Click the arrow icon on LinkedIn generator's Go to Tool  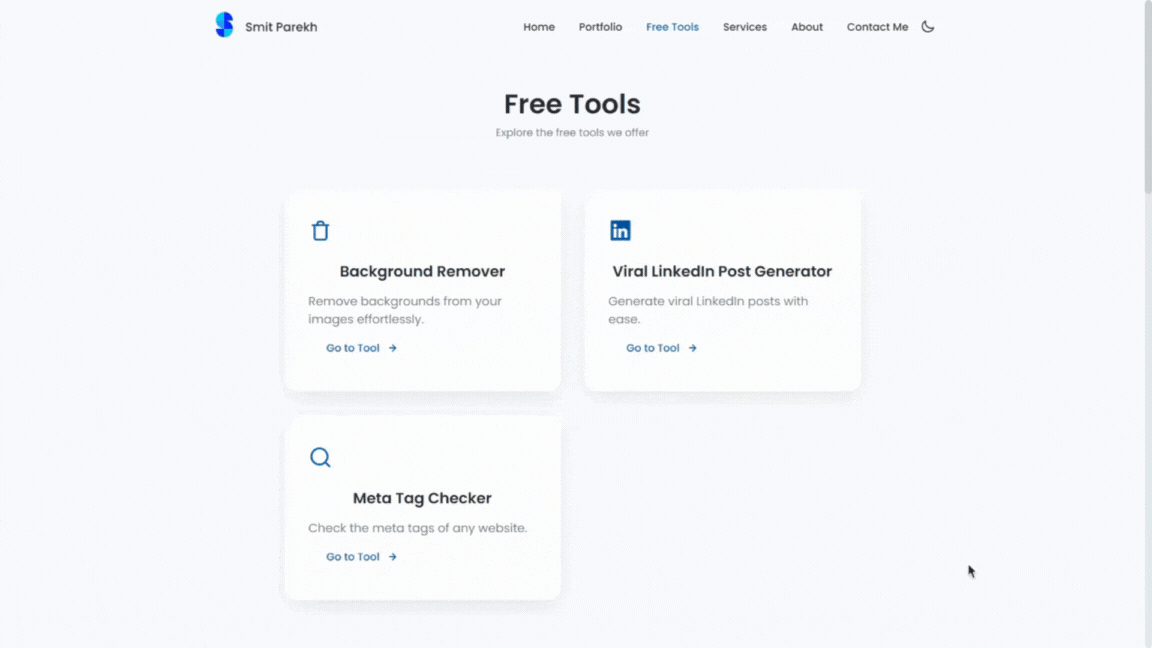point(691,348)
